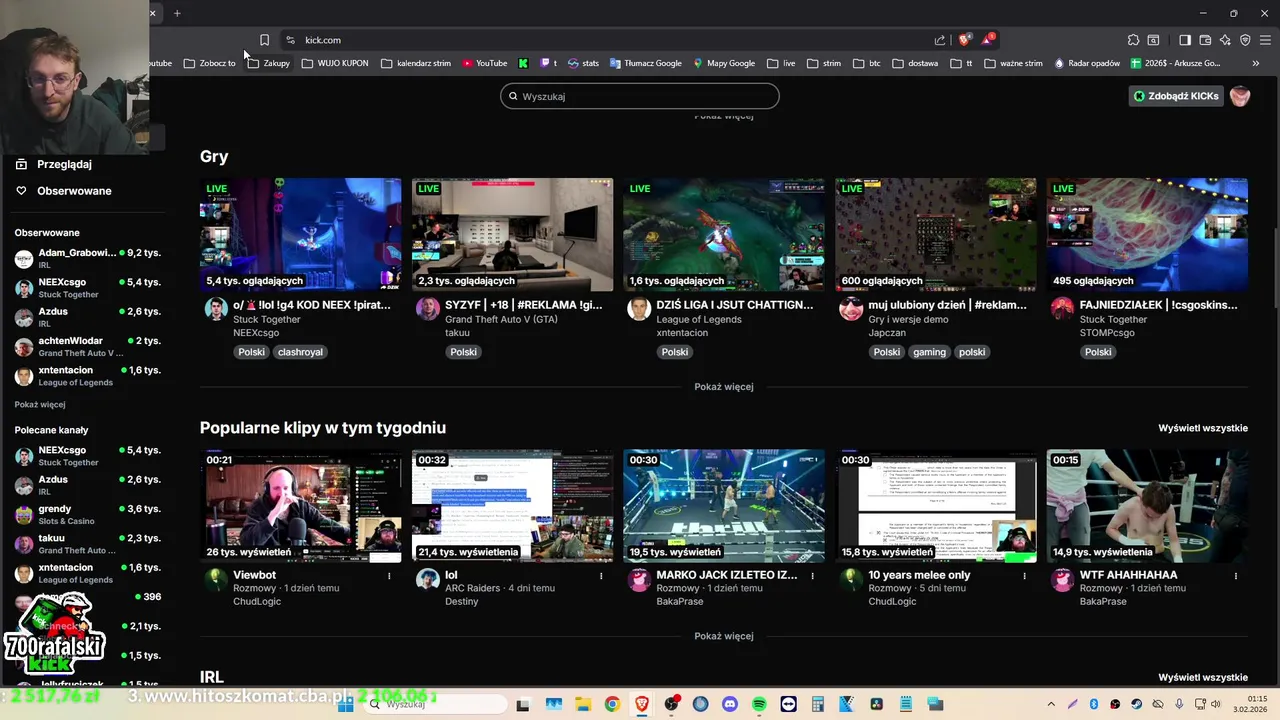The height and width of the screenshot is (720, 1280).
Task: Open the user profile avatar on Kick
Action: click(1240, 96)
